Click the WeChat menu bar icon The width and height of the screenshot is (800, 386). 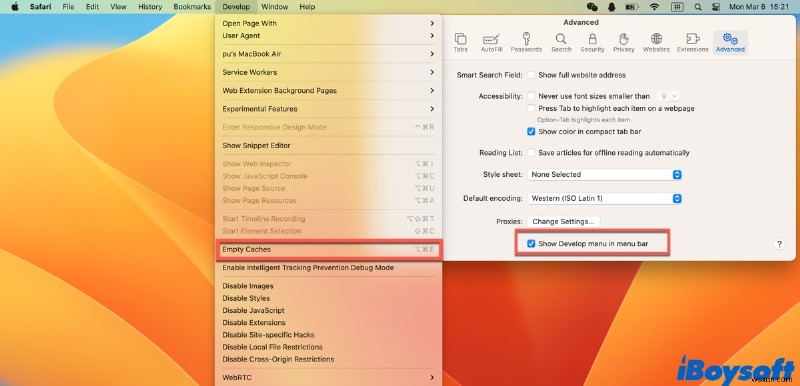point(592,7)
